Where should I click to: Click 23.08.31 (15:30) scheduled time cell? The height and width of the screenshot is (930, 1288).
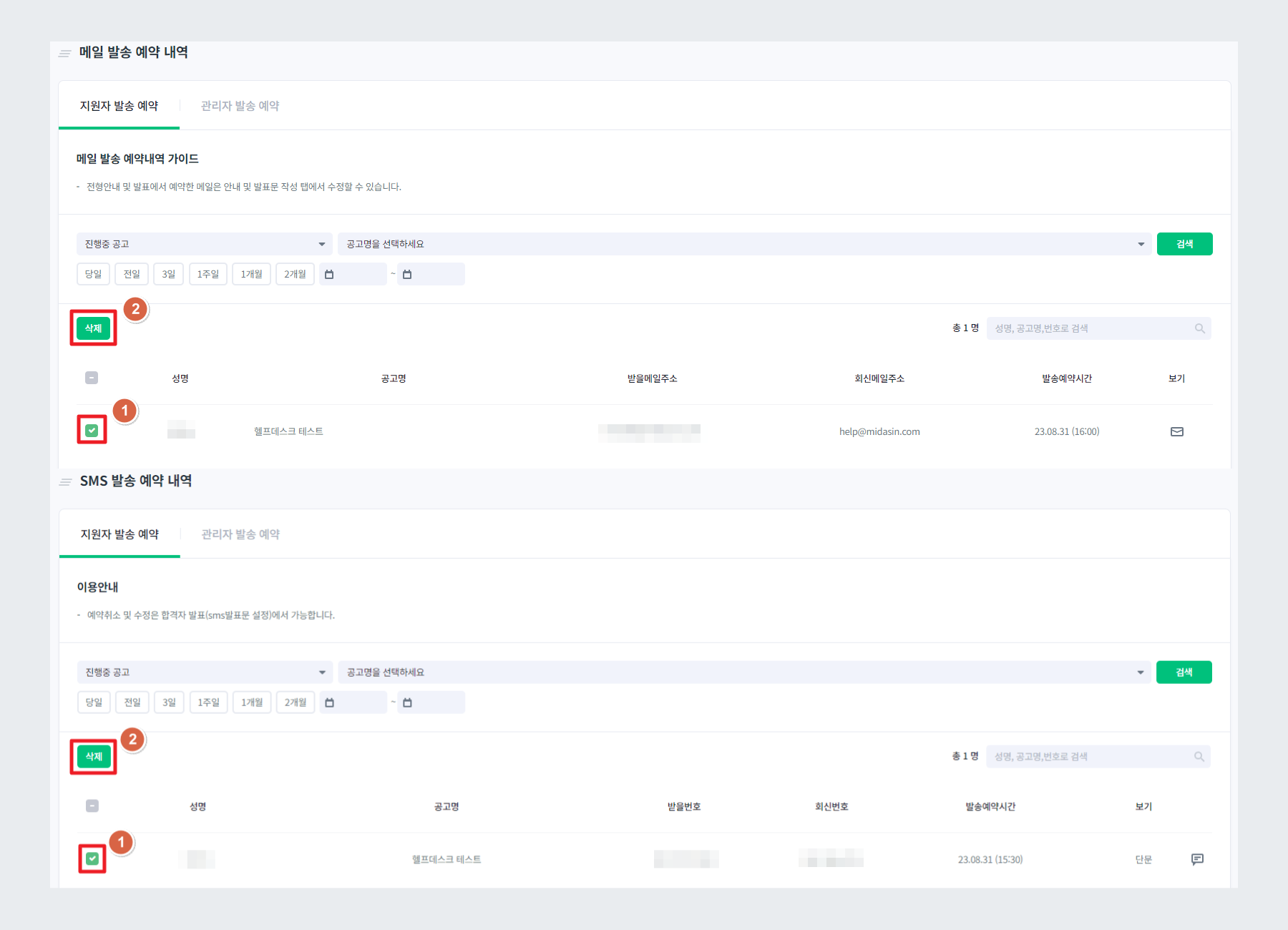[990, 859]
